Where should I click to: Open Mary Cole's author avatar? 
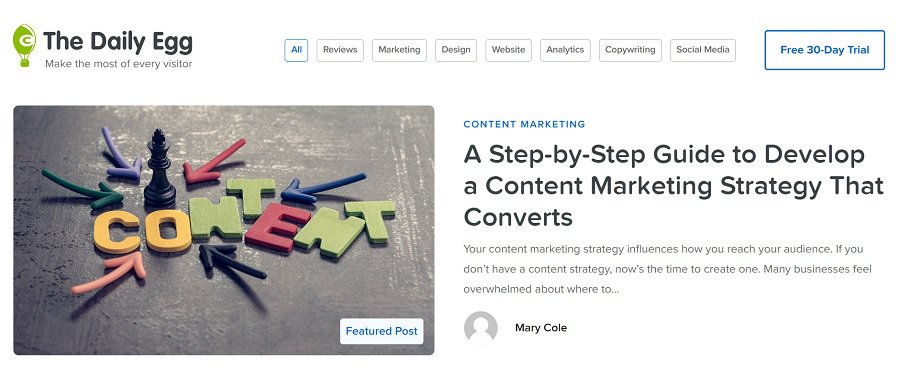tap(480, 328)
